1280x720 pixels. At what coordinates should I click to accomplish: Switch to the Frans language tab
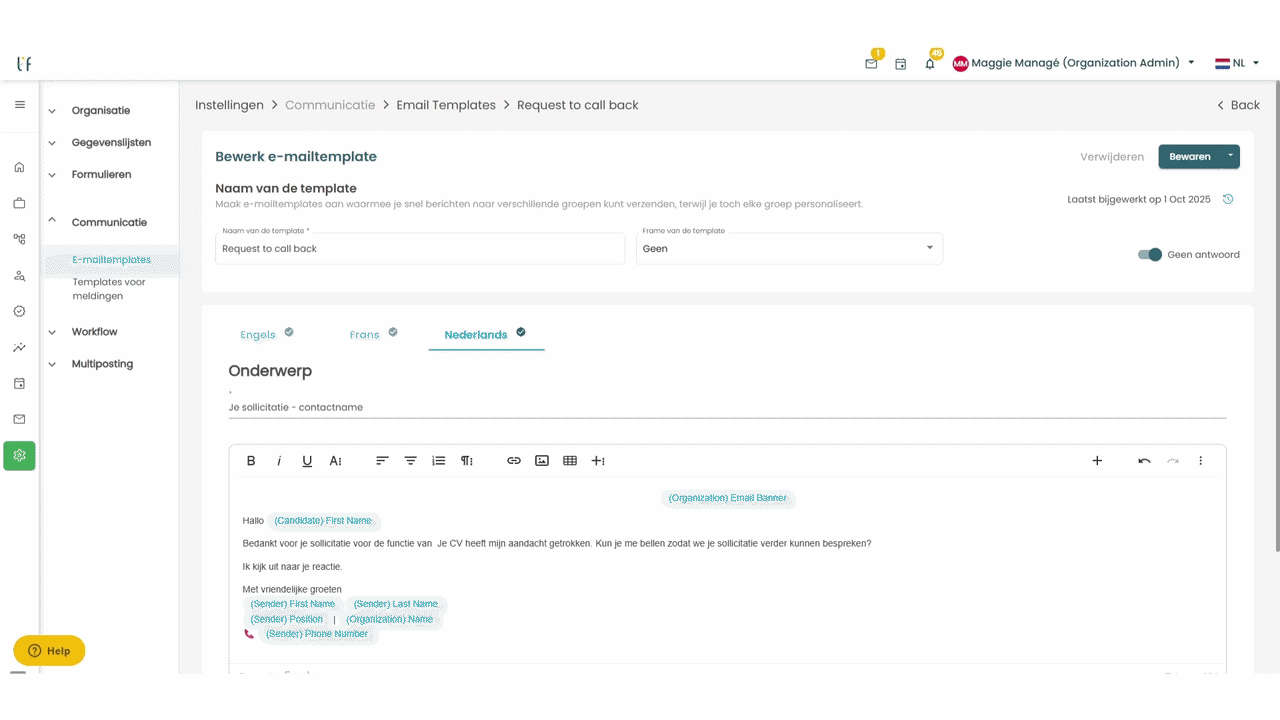(365, 335)
